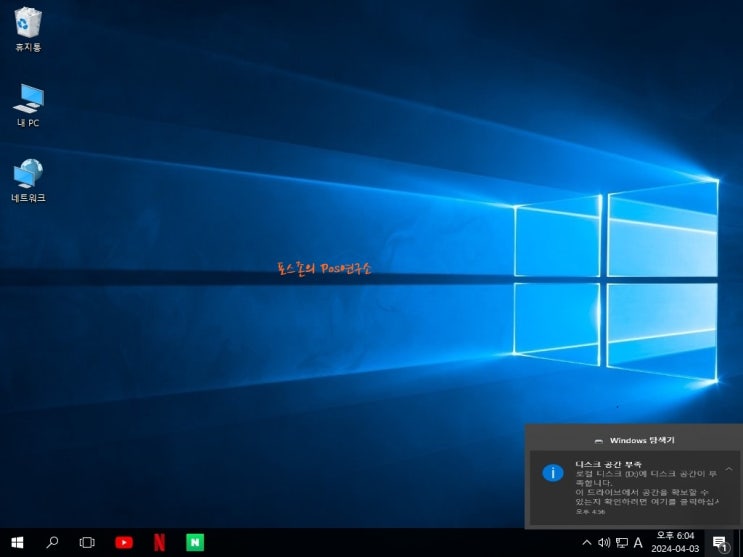Show hidden system tray icons
Screen dimensions: 743x557
click(x=587, y=542)
